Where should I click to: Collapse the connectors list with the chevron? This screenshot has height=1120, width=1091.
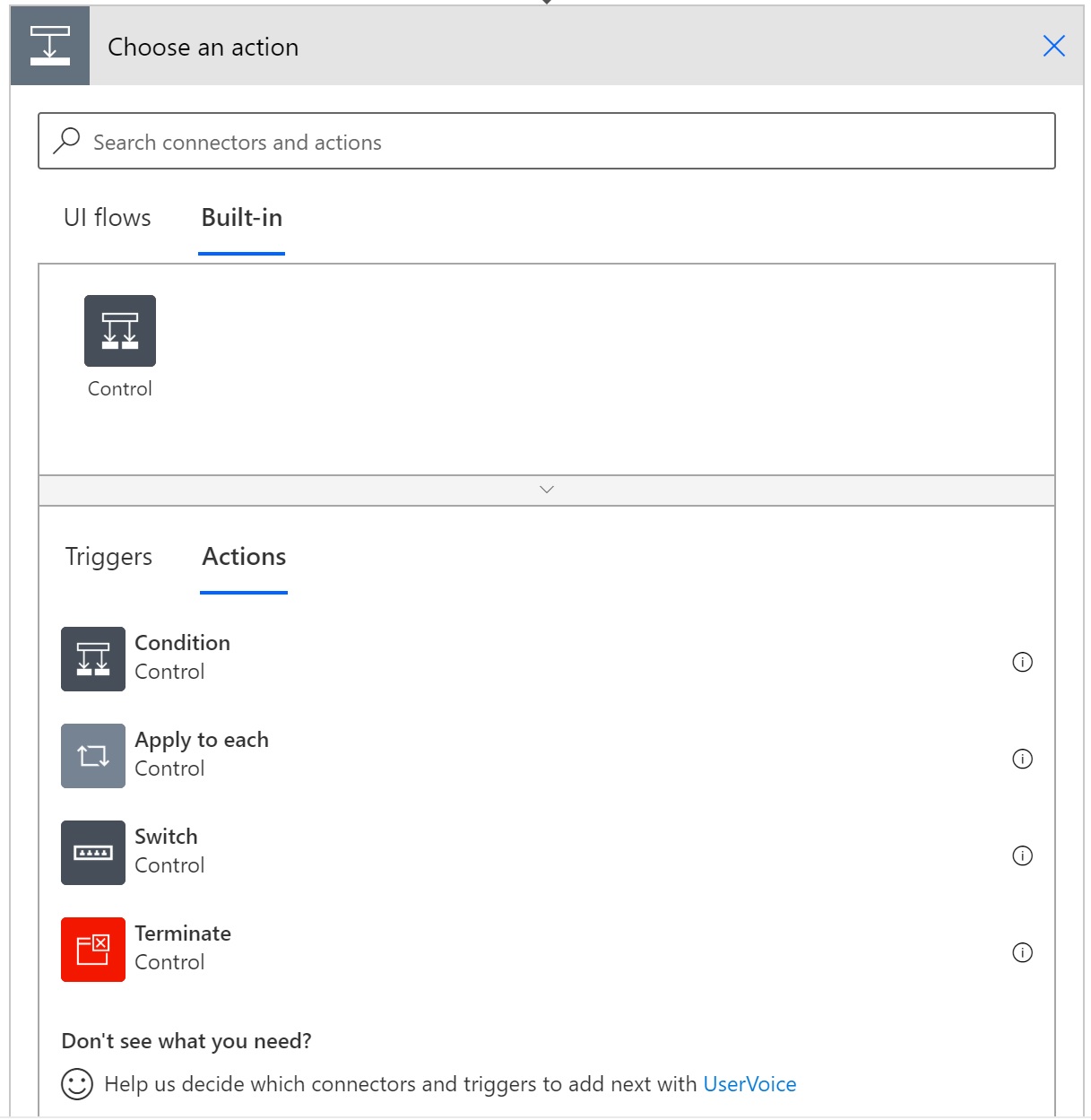coord(547,490)
